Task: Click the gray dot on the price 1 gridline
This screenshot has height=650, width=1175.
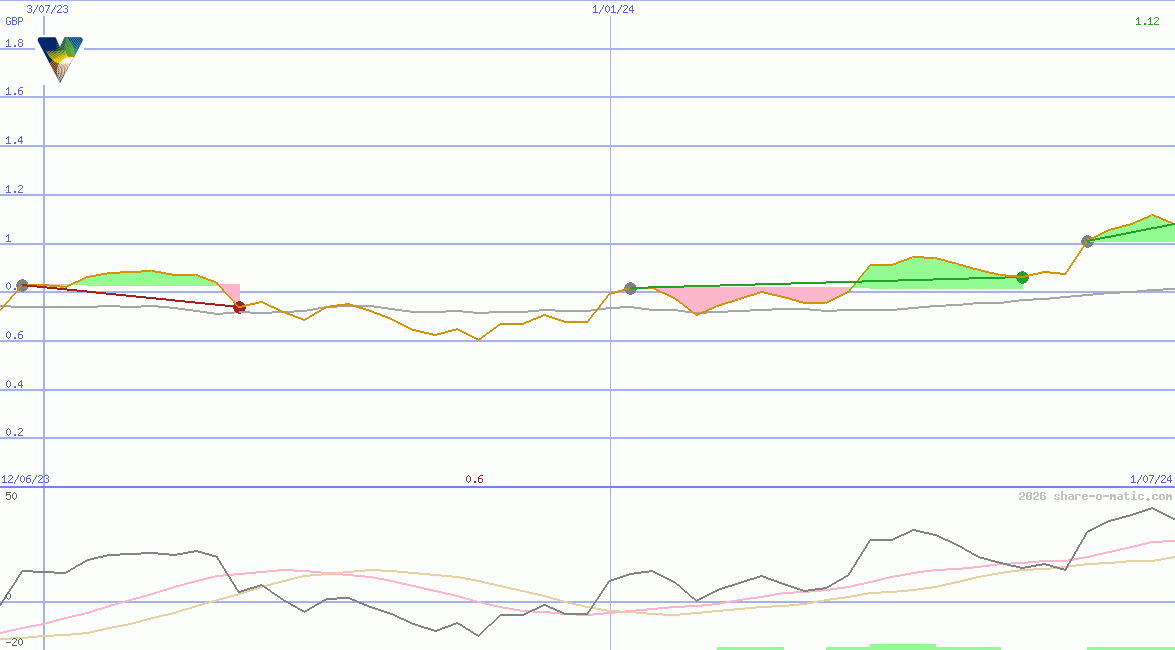Action: point(1087,241)
